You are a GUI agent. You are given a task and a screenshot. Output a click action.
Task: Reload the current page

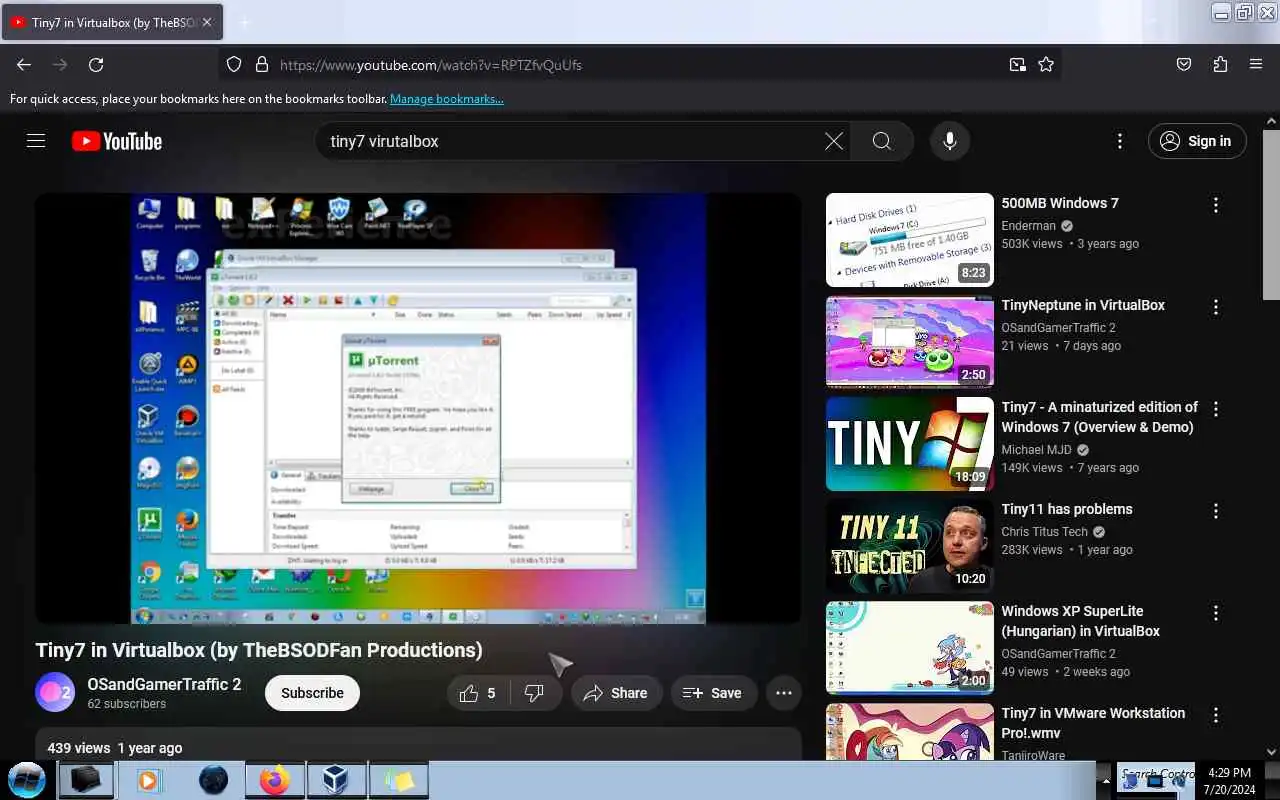(x=96, y=65)
